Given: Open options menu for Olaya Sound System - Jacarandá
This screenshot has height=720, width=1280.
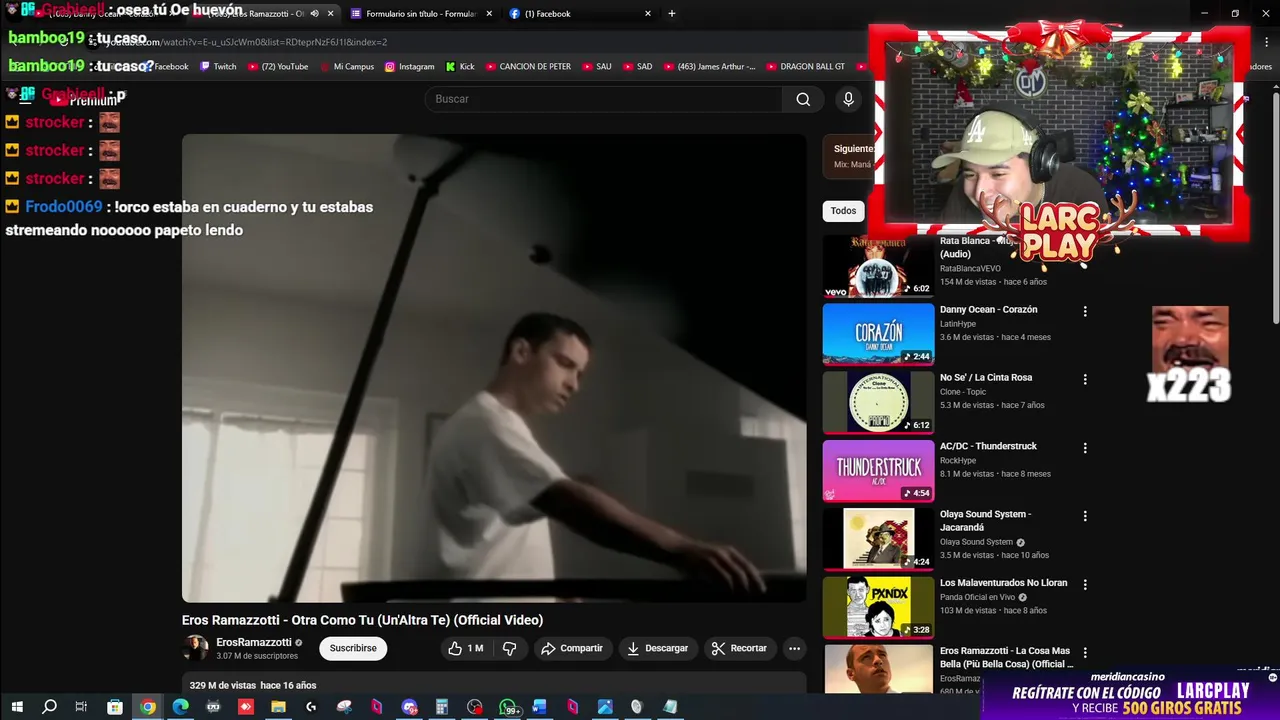Looking at the screenshot, I should 1084,516.
